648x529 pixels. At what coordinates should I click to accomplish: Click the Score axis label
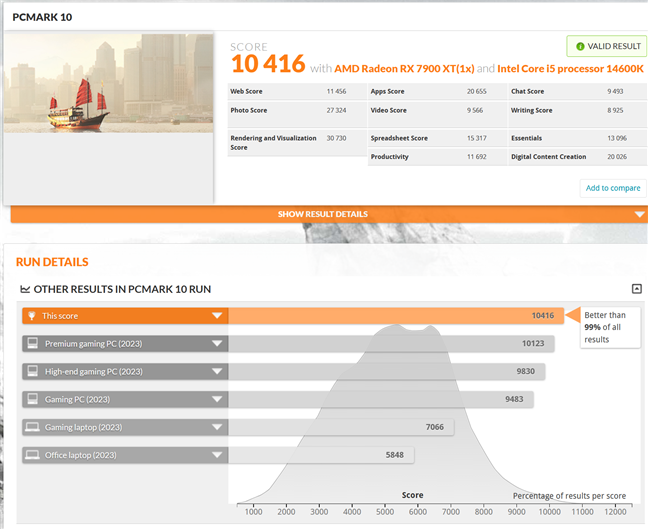coord(412,495)
